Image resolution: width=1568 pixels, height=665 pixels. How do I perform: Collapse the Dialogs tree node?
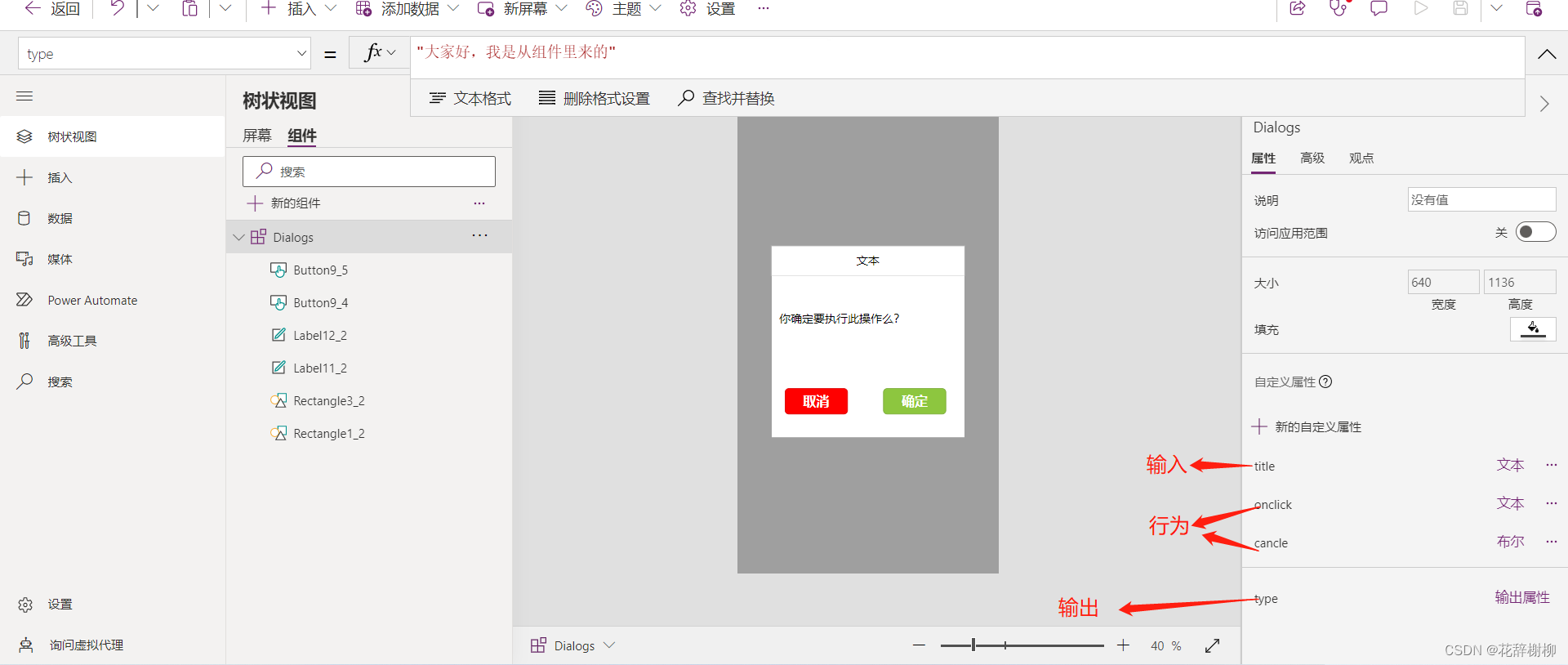(x=238, y=237)
